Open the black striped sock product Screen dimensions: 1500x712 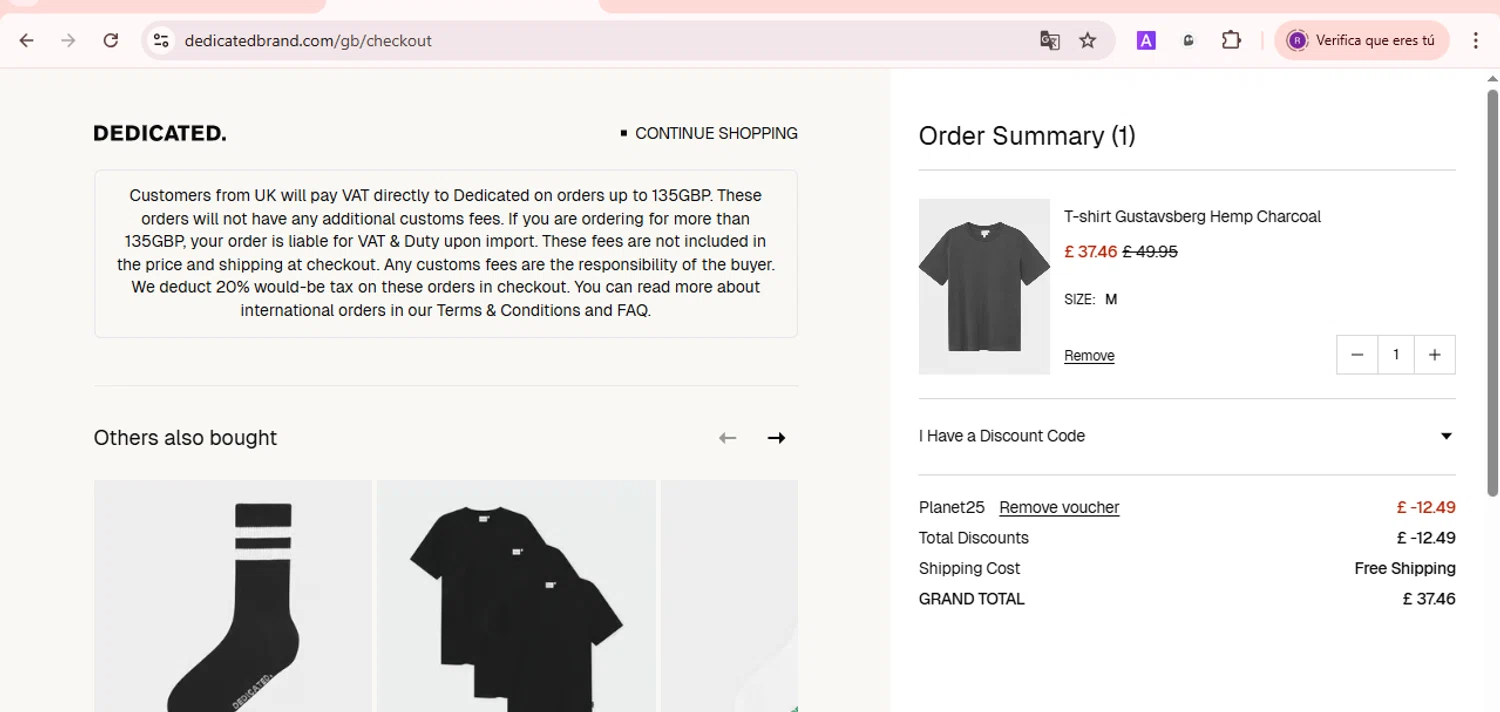233,596
